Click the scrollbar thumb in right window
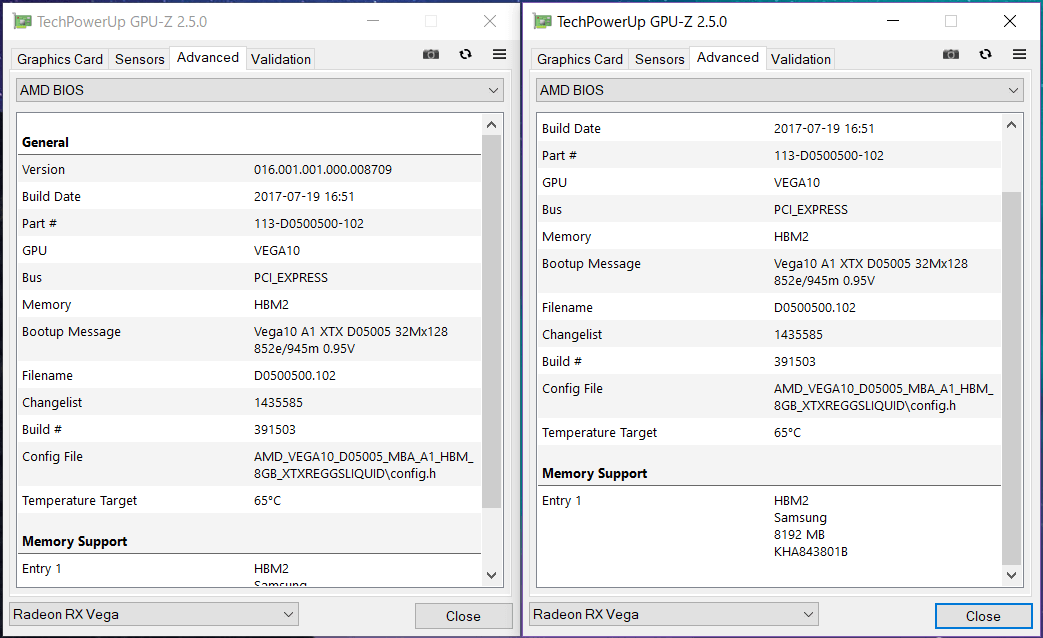This screenshot has height=638, width=1043. pos(1012,378)
